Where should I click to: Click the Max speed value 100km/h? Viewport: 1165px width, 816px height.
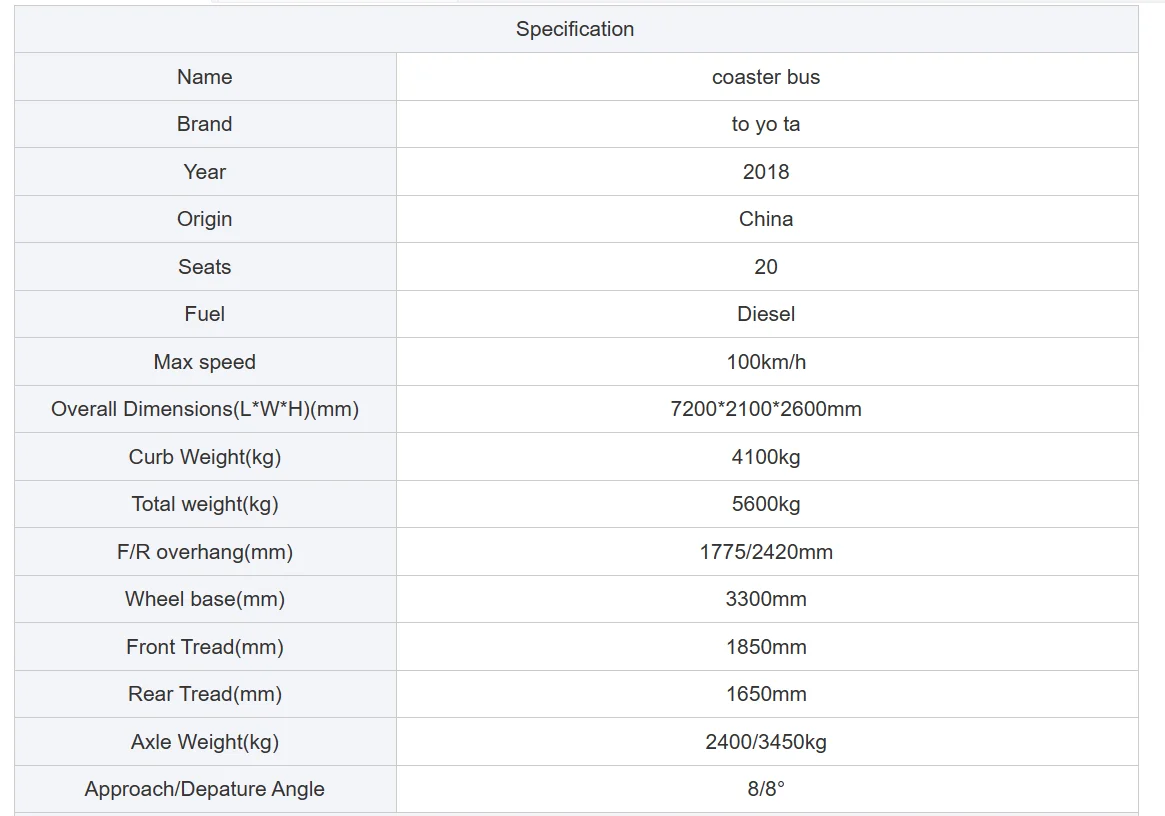point(766,362)
